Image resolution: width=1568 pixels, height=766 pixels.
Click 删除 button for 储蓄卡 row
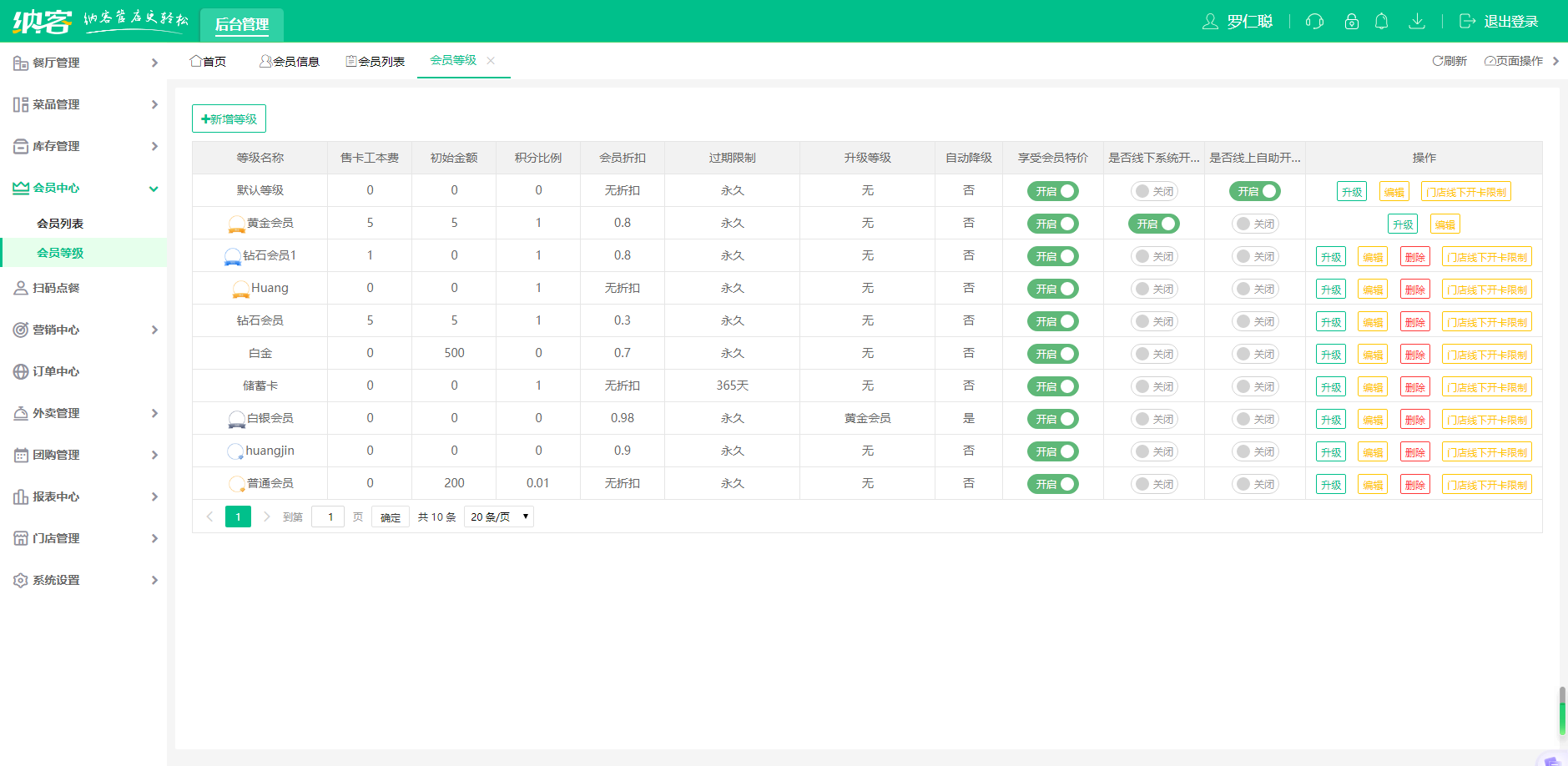(1414, 387)
